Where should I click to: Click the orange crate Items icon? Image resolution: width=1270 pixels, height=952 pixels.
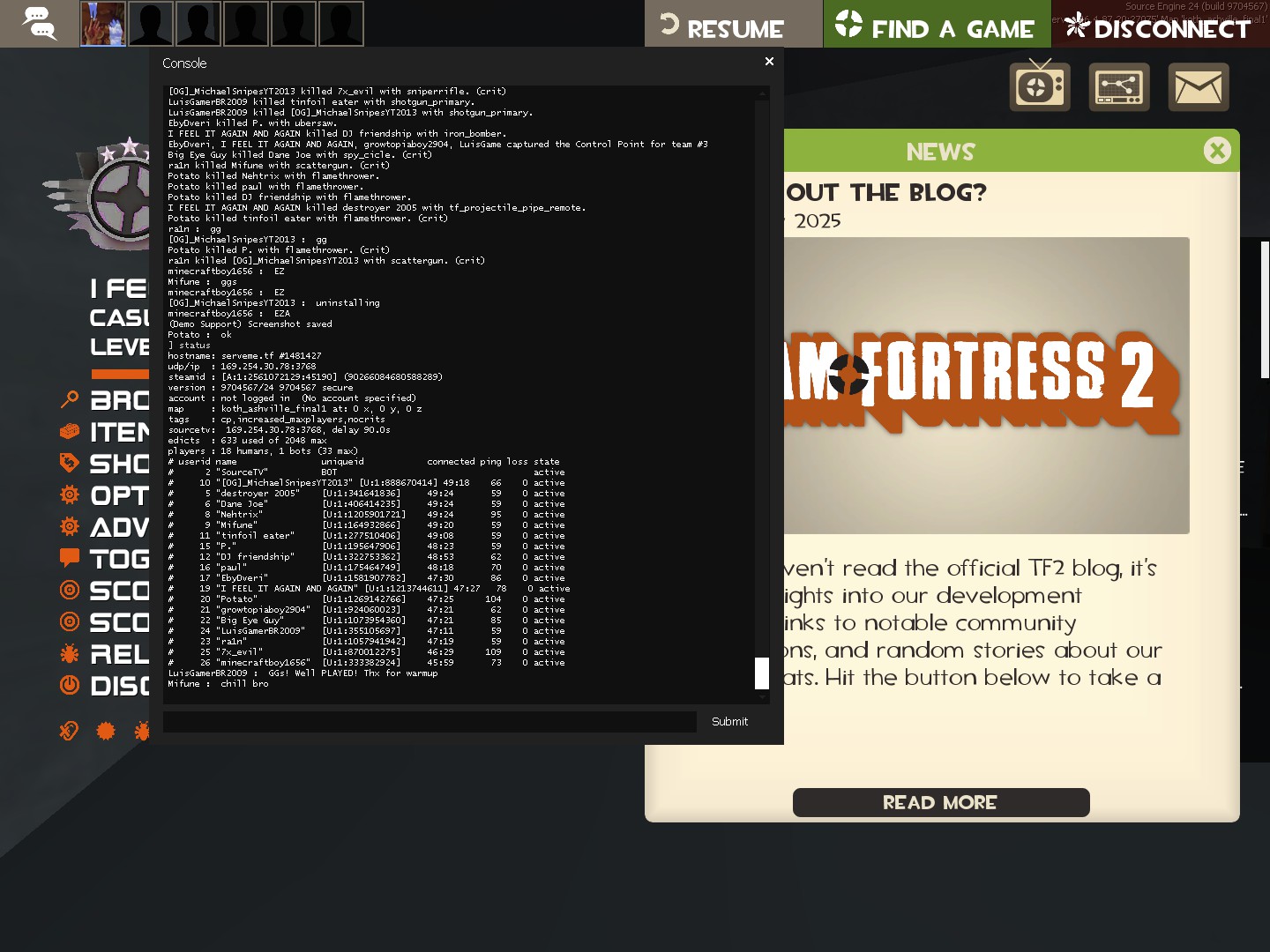click(70, 432)
